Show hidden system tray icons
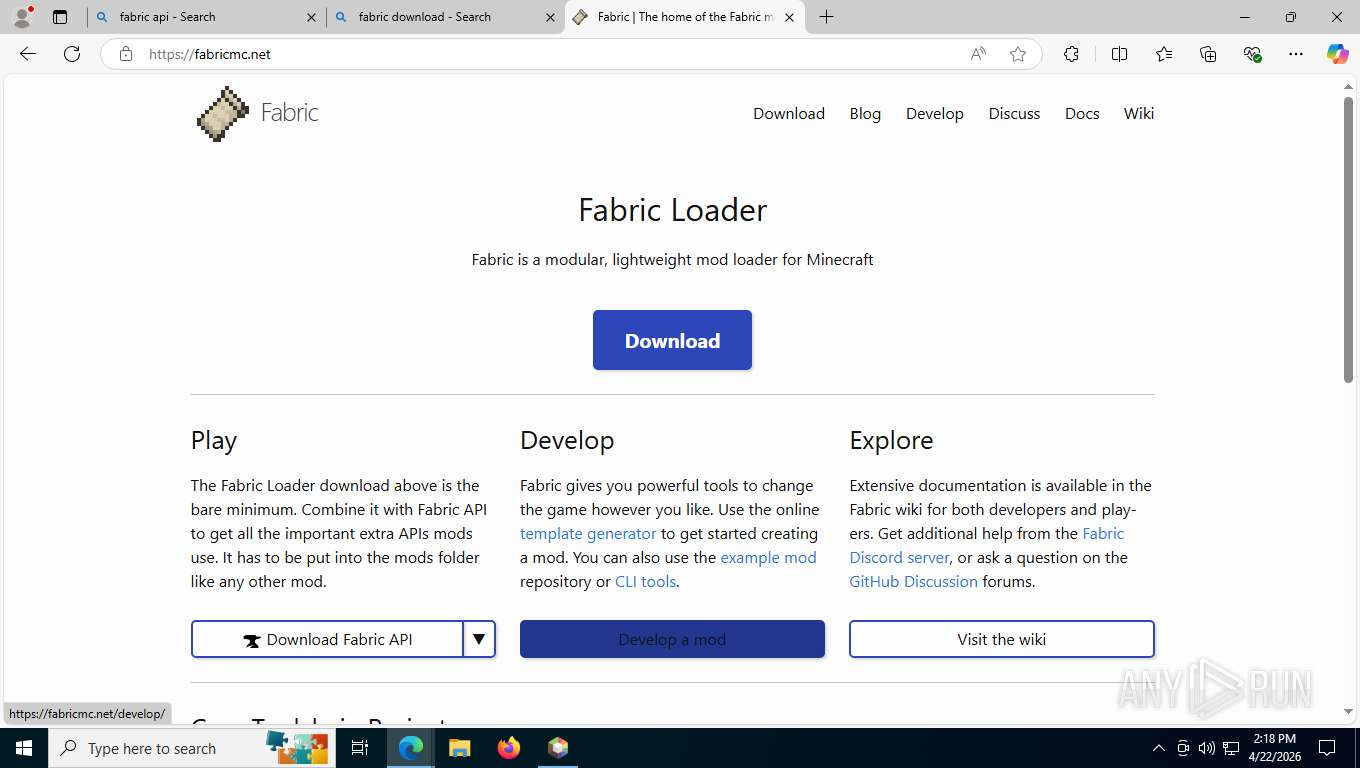The image size is (1360, 768). click(1159, 748)
